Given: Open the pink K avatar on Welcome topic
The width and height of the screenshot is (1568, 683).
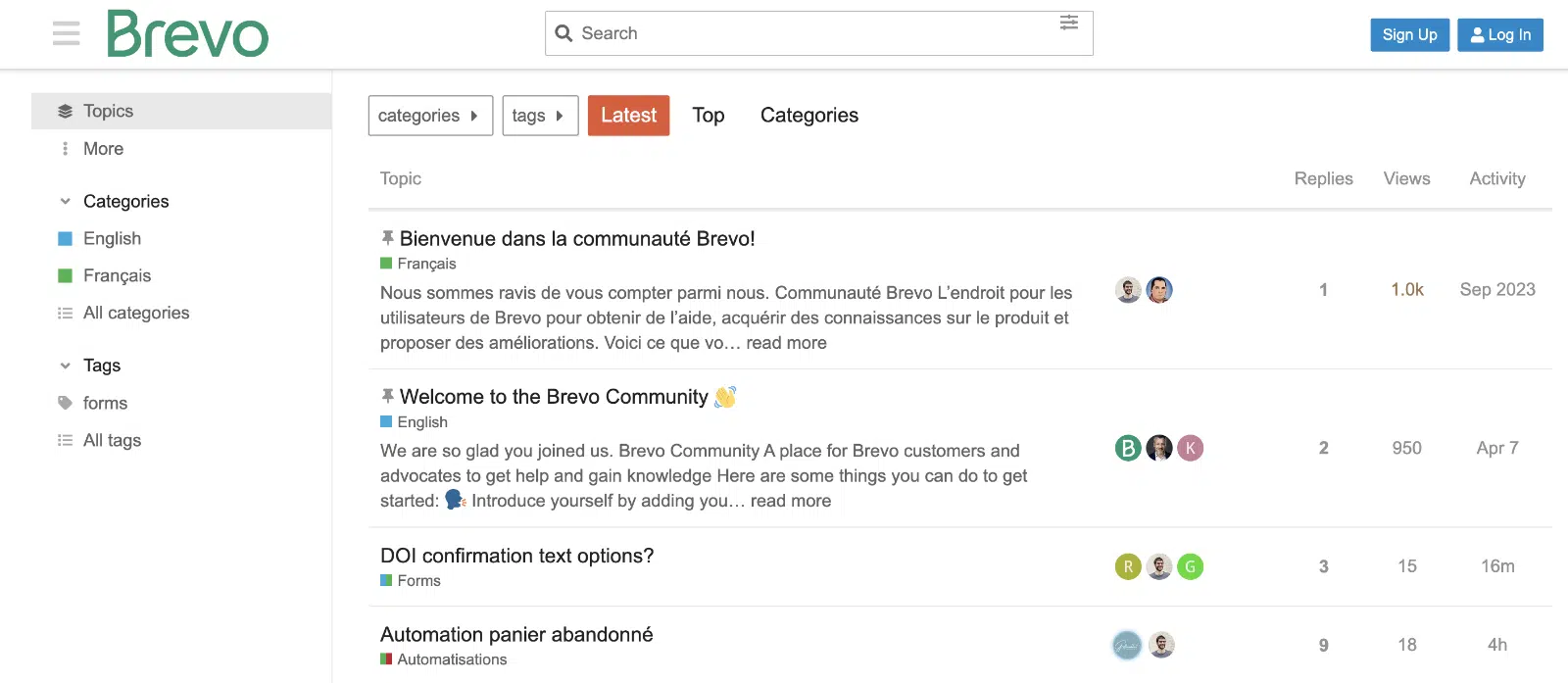Looking at the screenshot, I should point(1190,448).
